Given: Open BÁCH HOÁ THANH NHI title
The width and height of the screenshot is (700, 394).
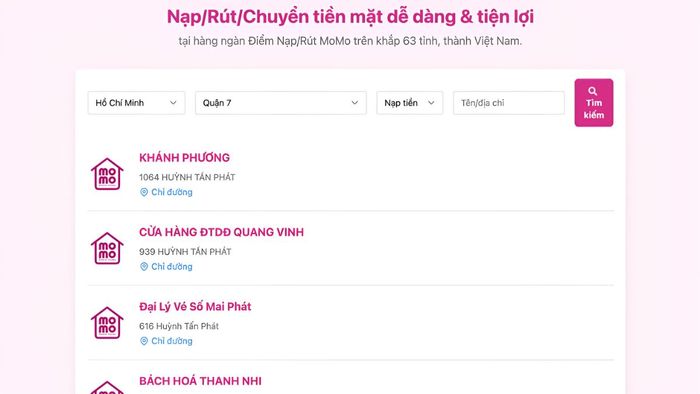Looking at the screenshot, I should (x=200, y=381).
